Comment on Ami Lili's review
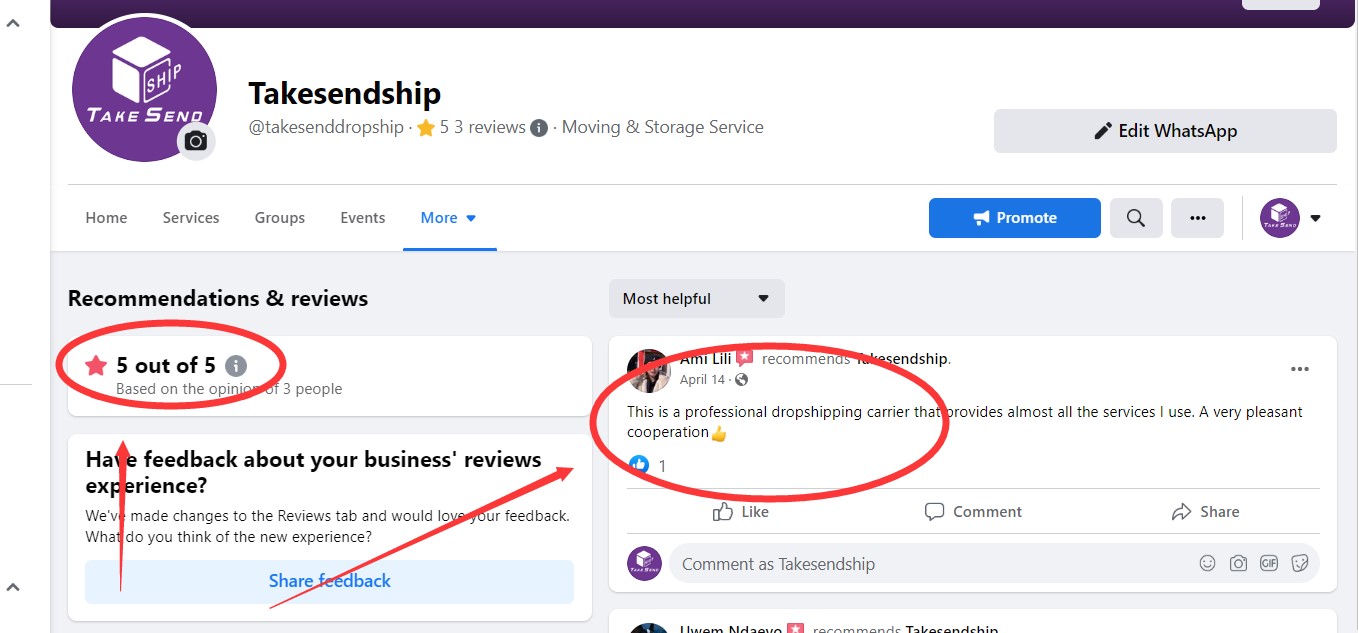1358x633 pixels. pos(973,512)
